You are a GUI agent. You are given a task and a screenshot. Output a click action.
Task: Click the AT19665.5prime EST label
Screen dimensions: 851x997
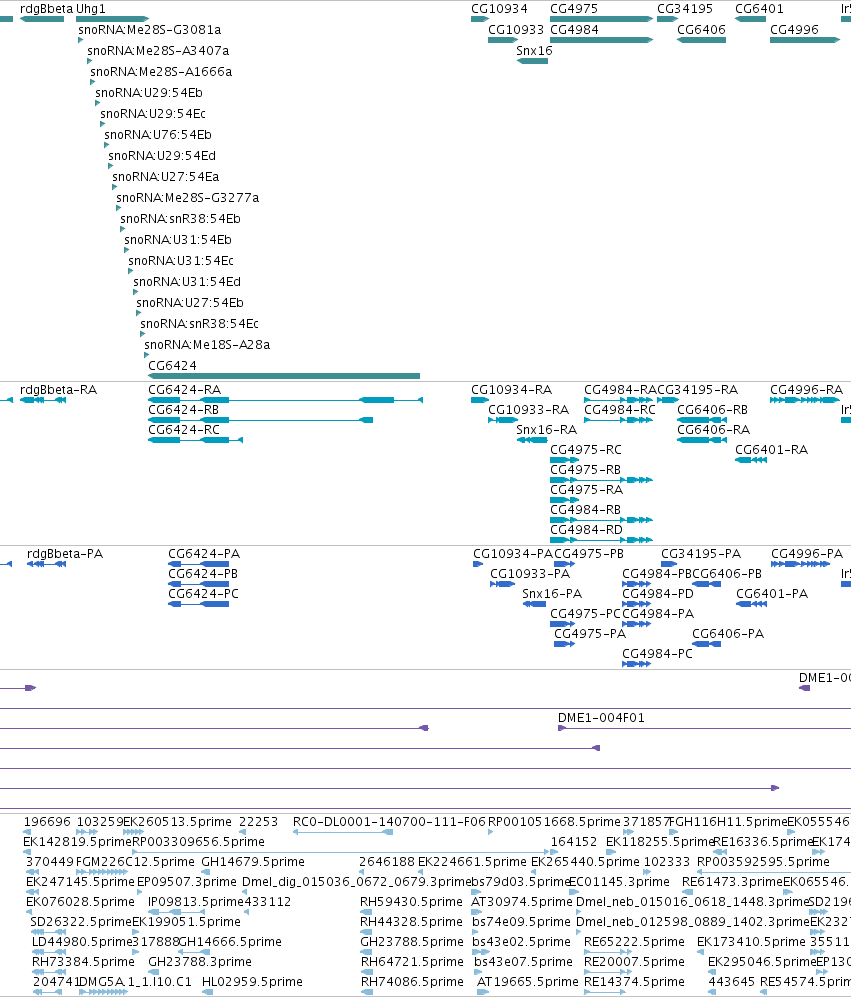click(528, 982)
